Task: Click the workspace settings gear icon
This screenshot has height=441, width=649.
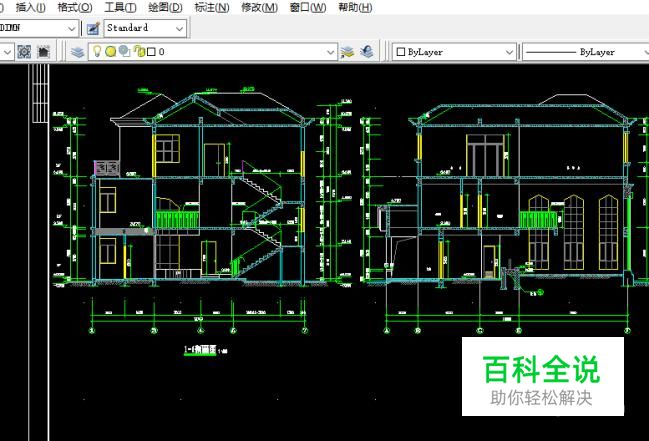Action: pyautogui.click(x=24, y=52)
